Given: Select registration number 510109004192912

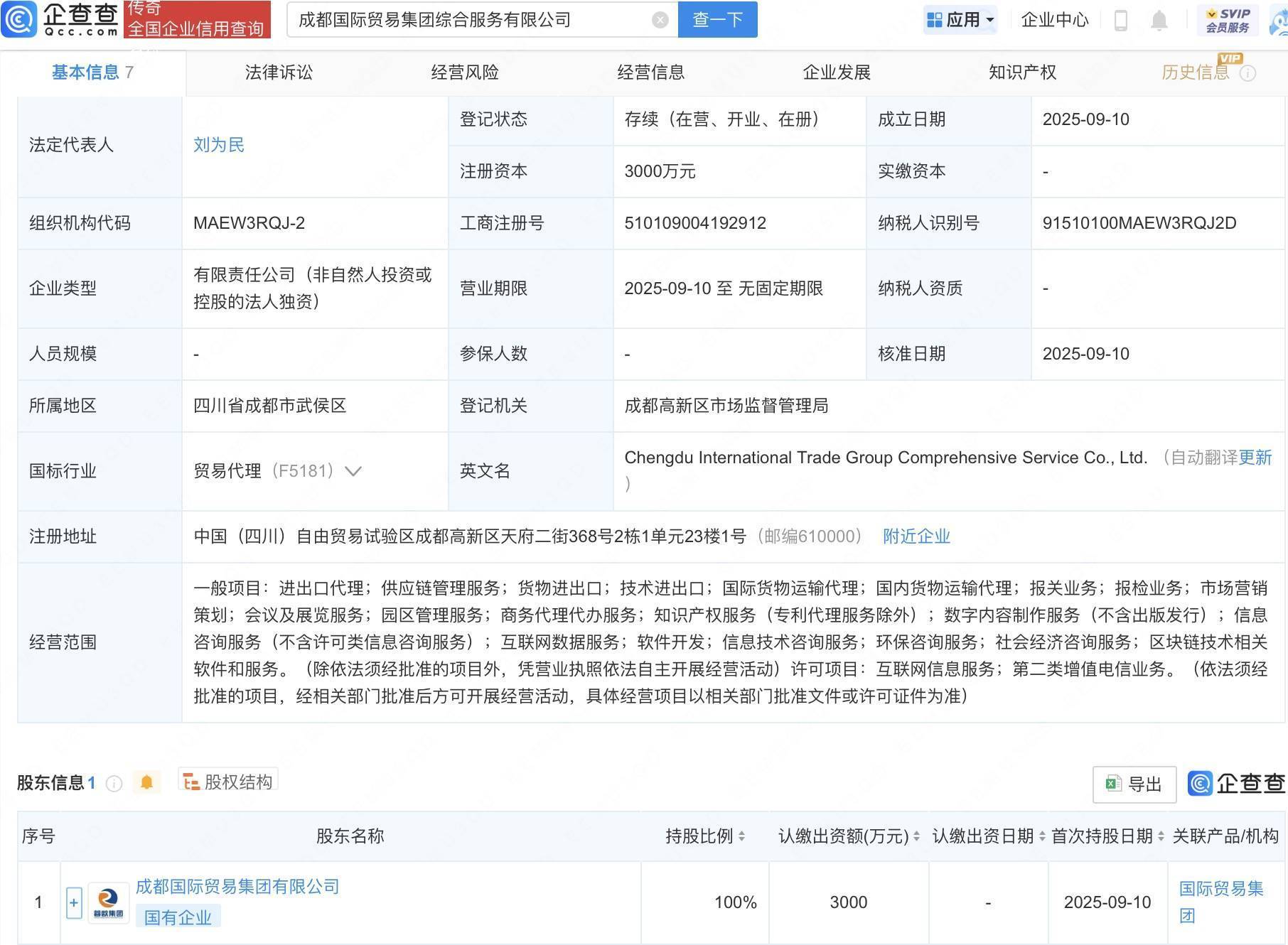Looking at the screenshot, I should point(695,223).
